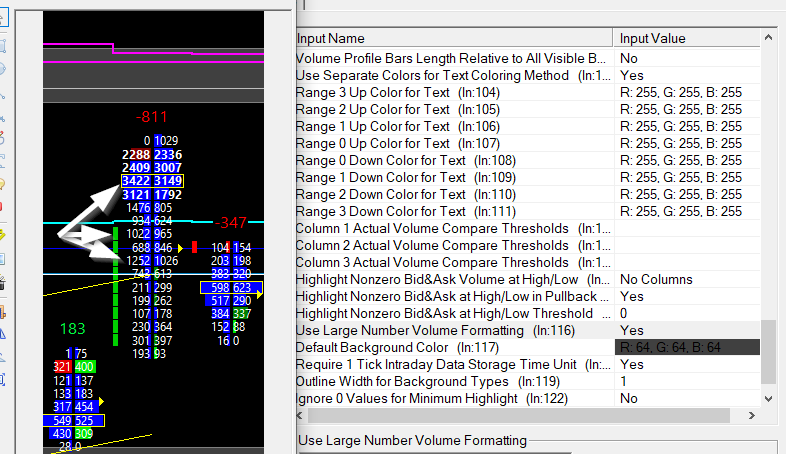The image size is (786, 454).
Task: Click the horizontal scroll left arrow
Action: pyautogui.click(x=300, y=415)
